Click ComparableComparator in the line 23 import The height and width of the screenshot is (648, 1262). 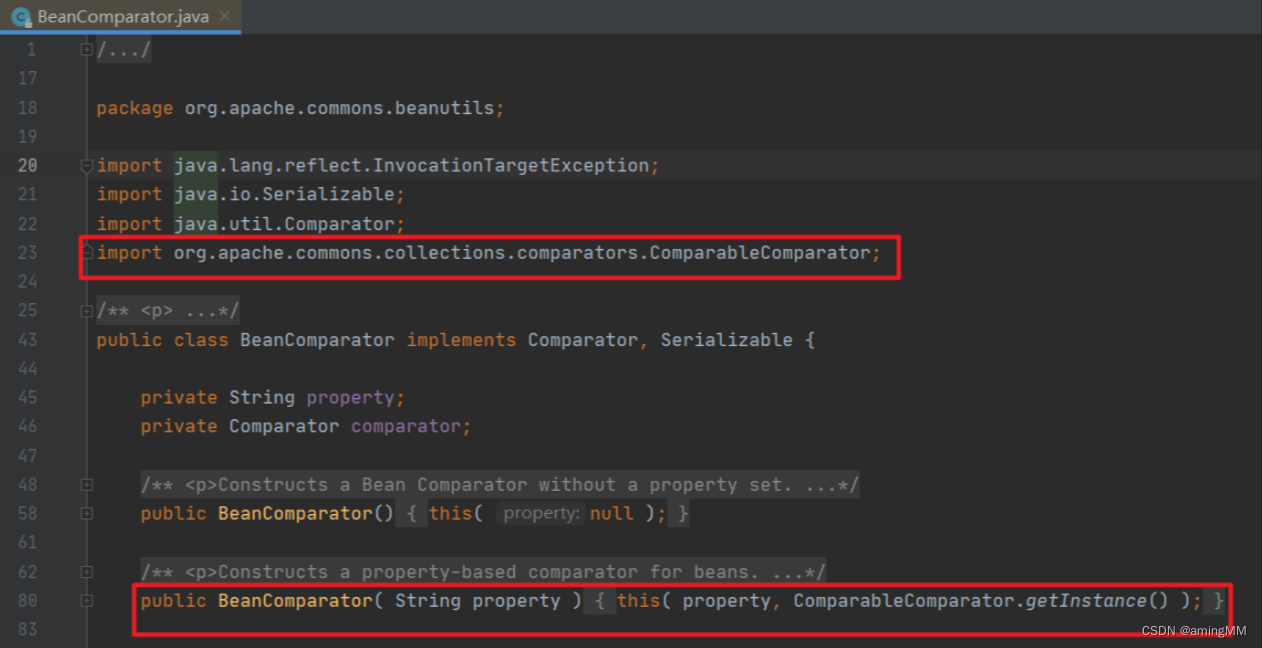tap(760, 253)
